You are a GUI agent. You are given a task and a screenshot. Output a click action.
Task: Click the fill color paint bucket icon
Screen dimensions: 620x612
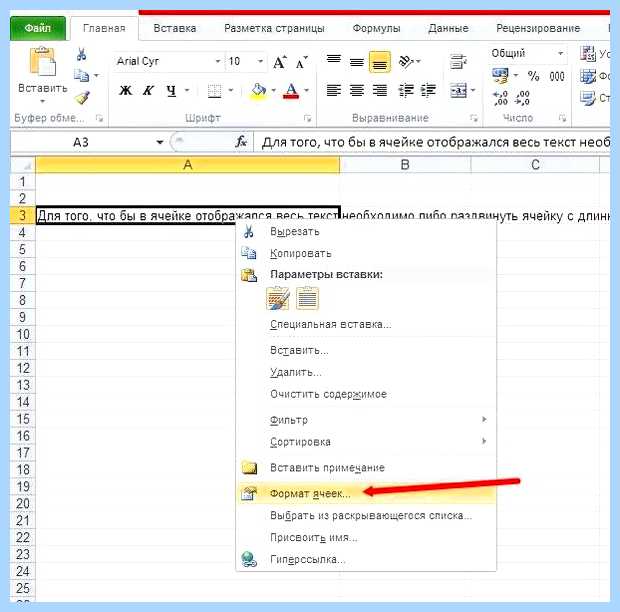(259, 91)
